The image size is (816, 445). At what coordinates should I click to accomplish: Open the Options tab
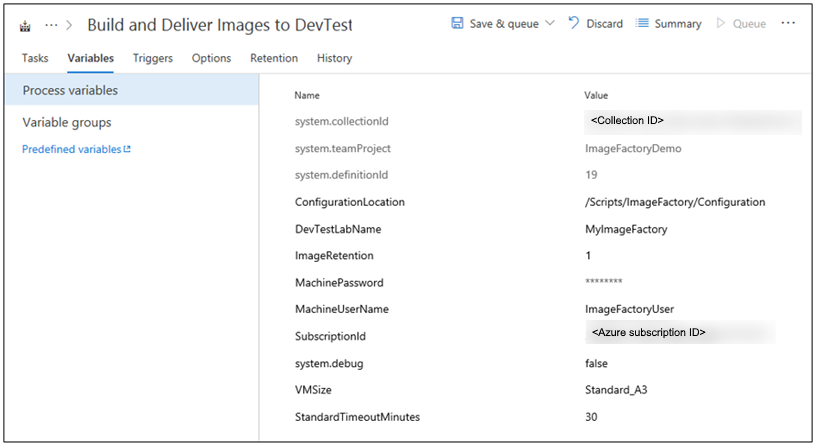point(211,58)
